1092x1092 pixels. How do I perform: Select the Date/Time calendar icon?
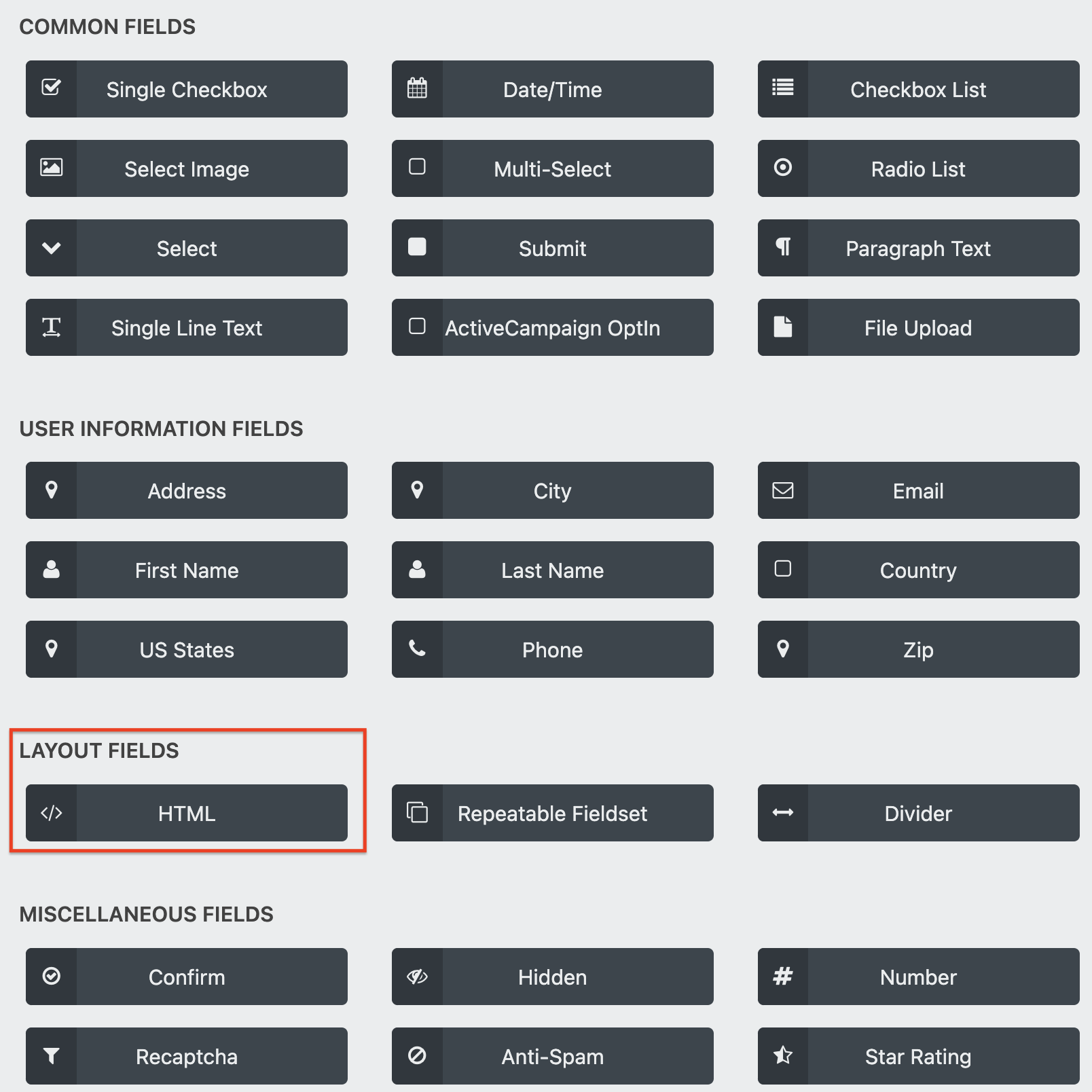417,89
